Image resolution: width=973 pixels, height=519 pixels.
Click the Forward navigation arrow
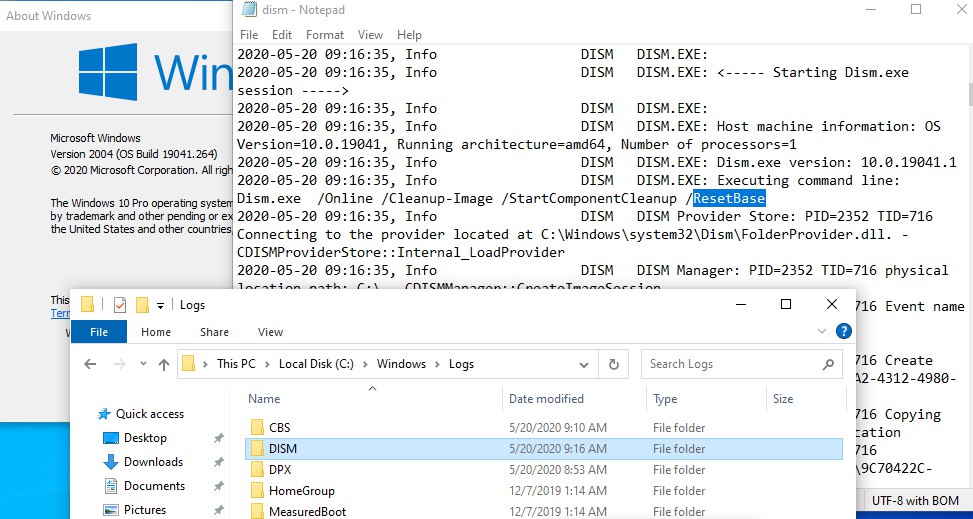(120, 364)
